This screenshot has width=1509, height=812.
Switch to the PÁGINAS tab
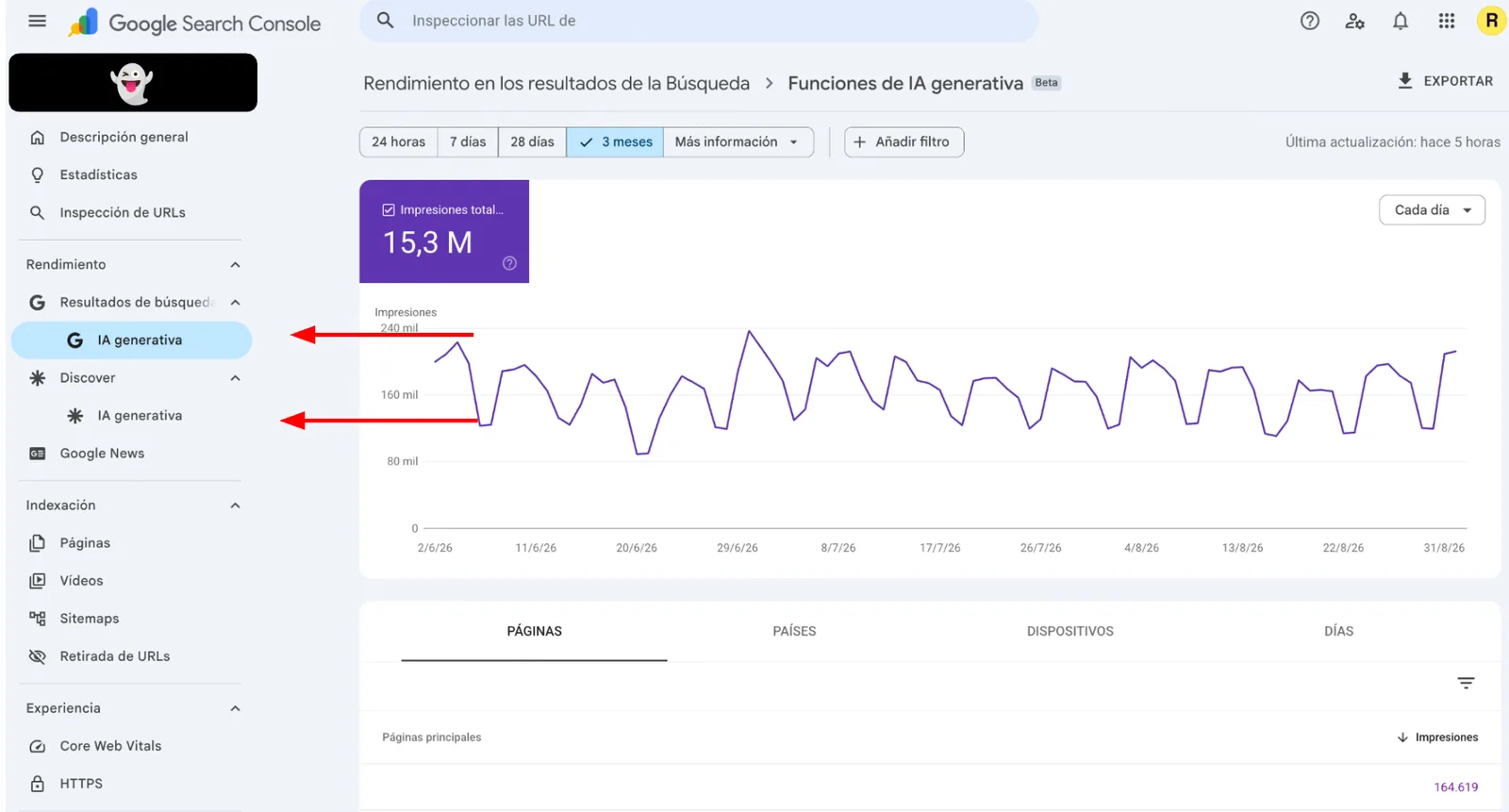click(x=534, y=632)
